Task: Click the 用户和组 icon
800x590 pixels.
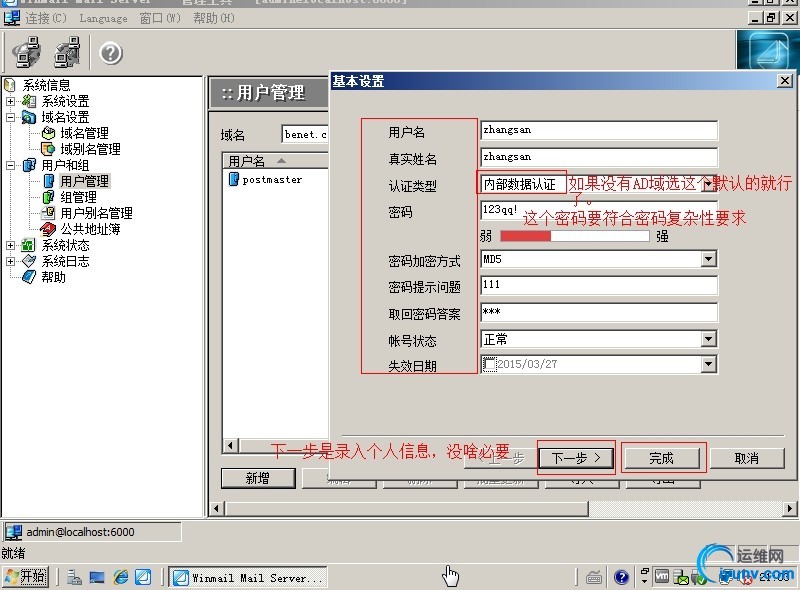Action: (x=29, y=165)
